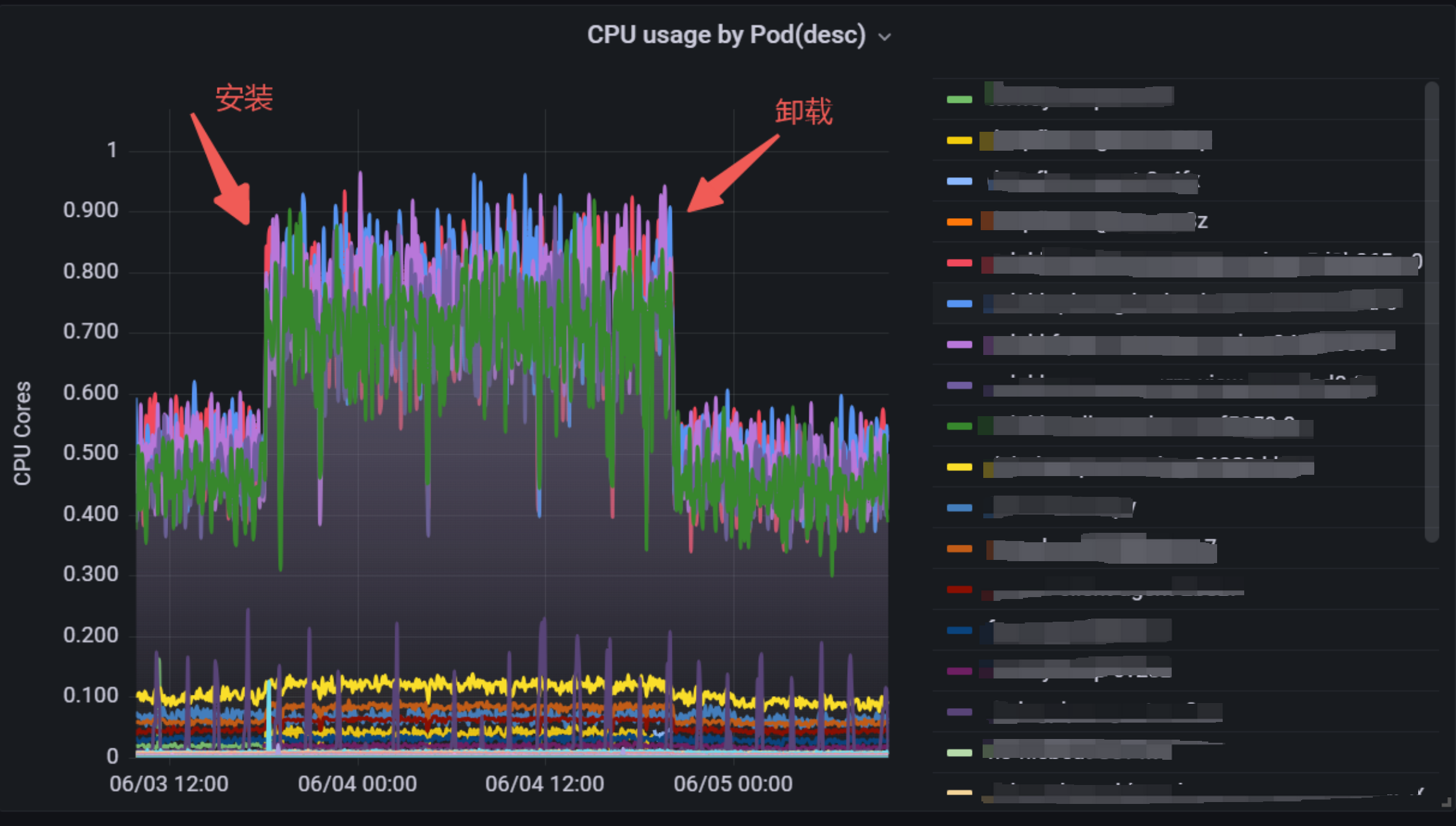Expand the chevron next to the panel title
The image size is (1456, 826).
click(x=885, y=37)
